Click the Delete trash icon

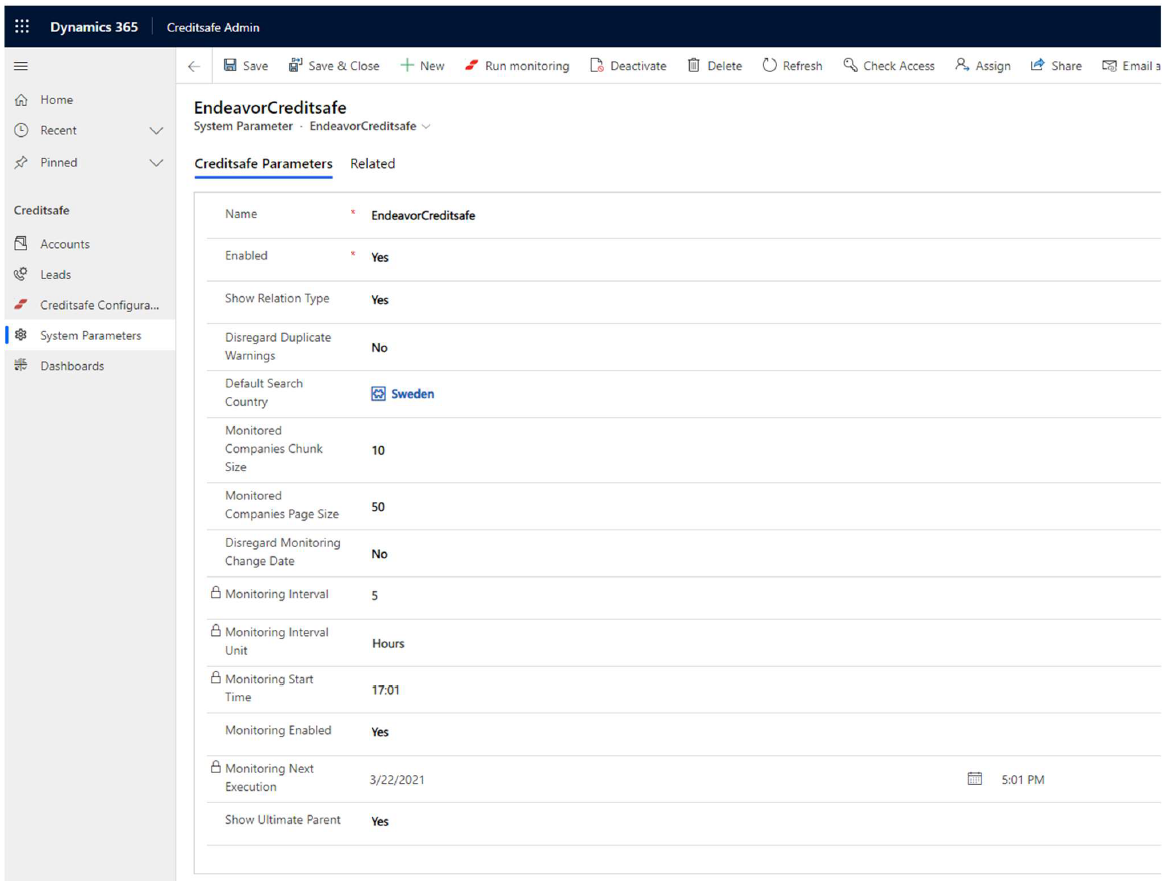[694, 66]
